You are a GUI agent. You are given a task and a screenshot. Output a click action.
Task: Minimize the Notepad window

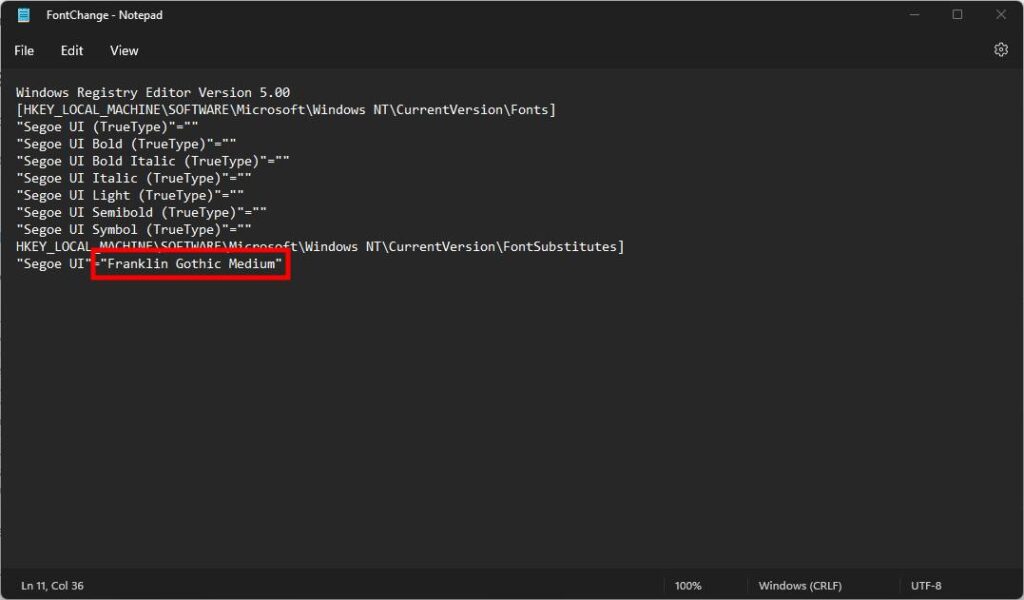point(913,15)
